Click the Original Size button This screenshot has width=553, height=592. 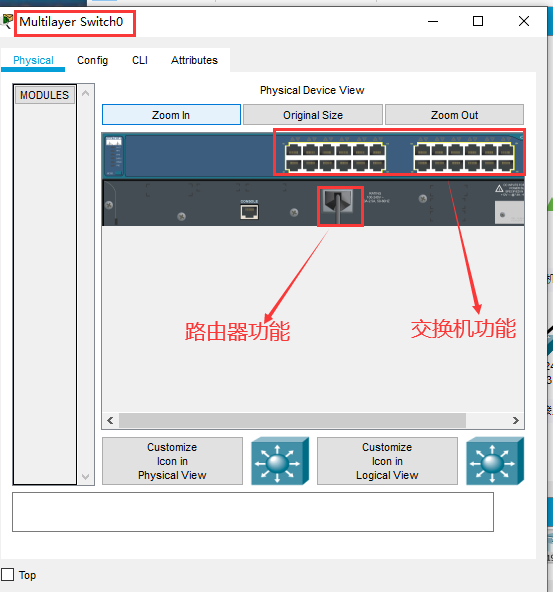click(x=313, y=115)
